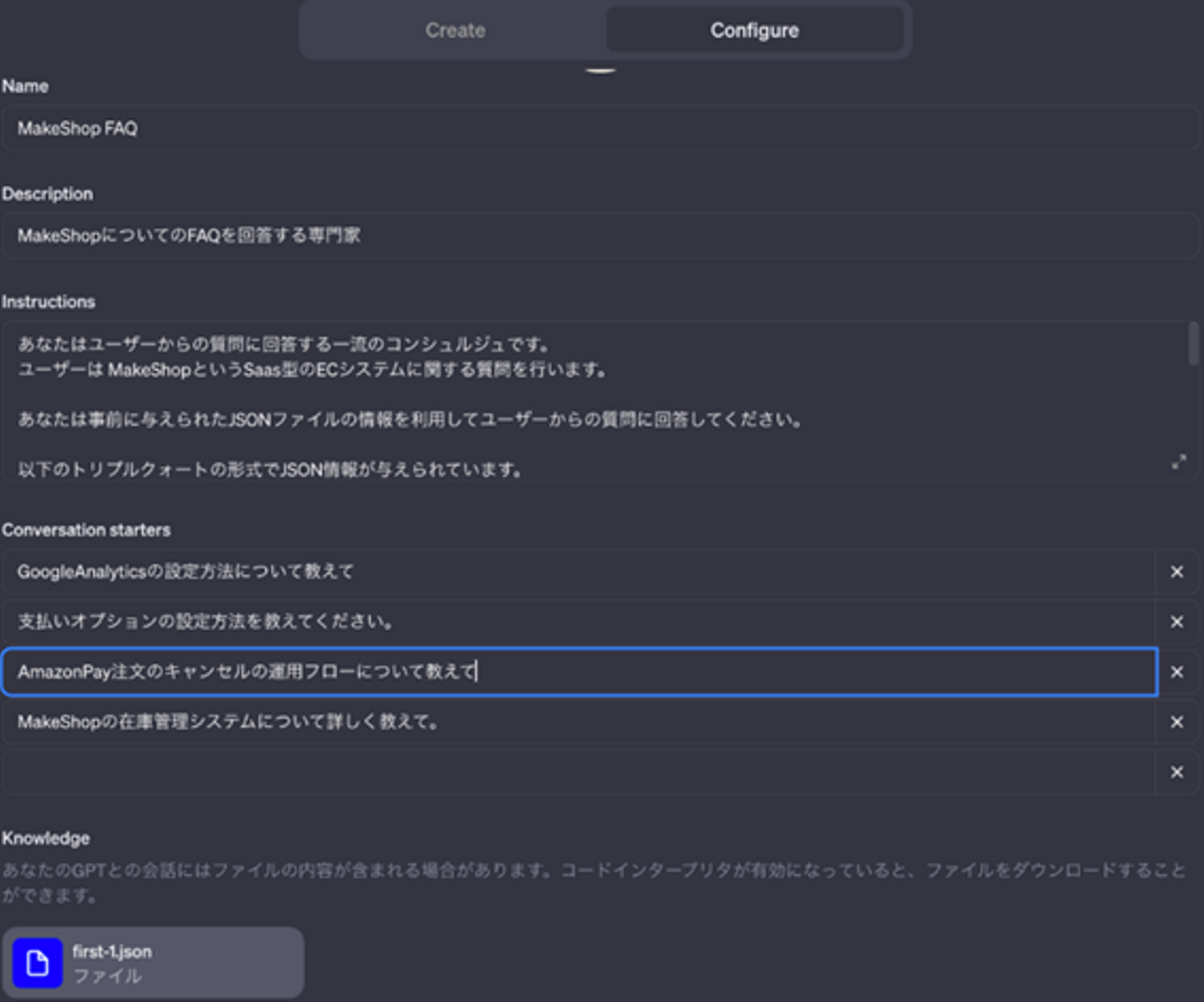Click the Description label
Screen dimensions: 1204x1002
click(x=48, y=194)
